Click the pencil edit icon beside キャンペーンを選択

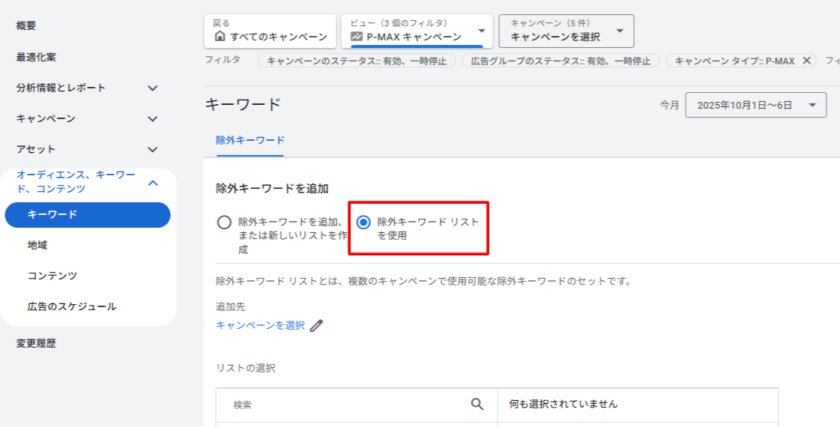tap(317, 325)
